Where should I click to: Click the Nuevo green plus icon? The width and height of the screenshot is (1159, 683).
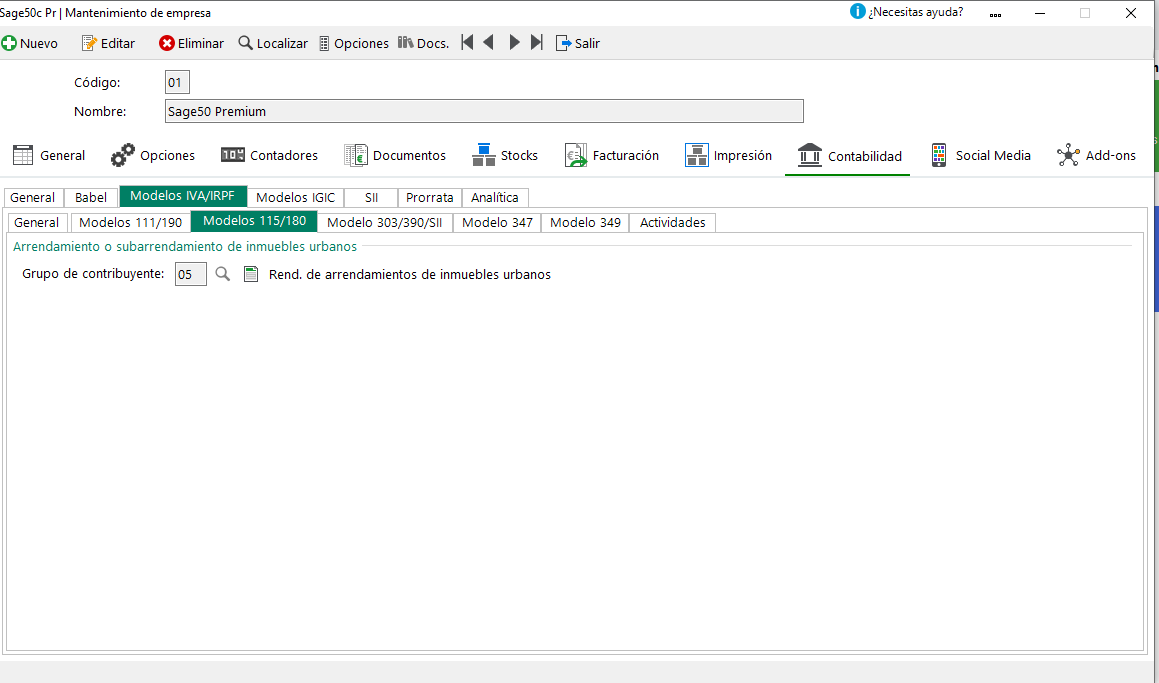click(x=9, y=44)
